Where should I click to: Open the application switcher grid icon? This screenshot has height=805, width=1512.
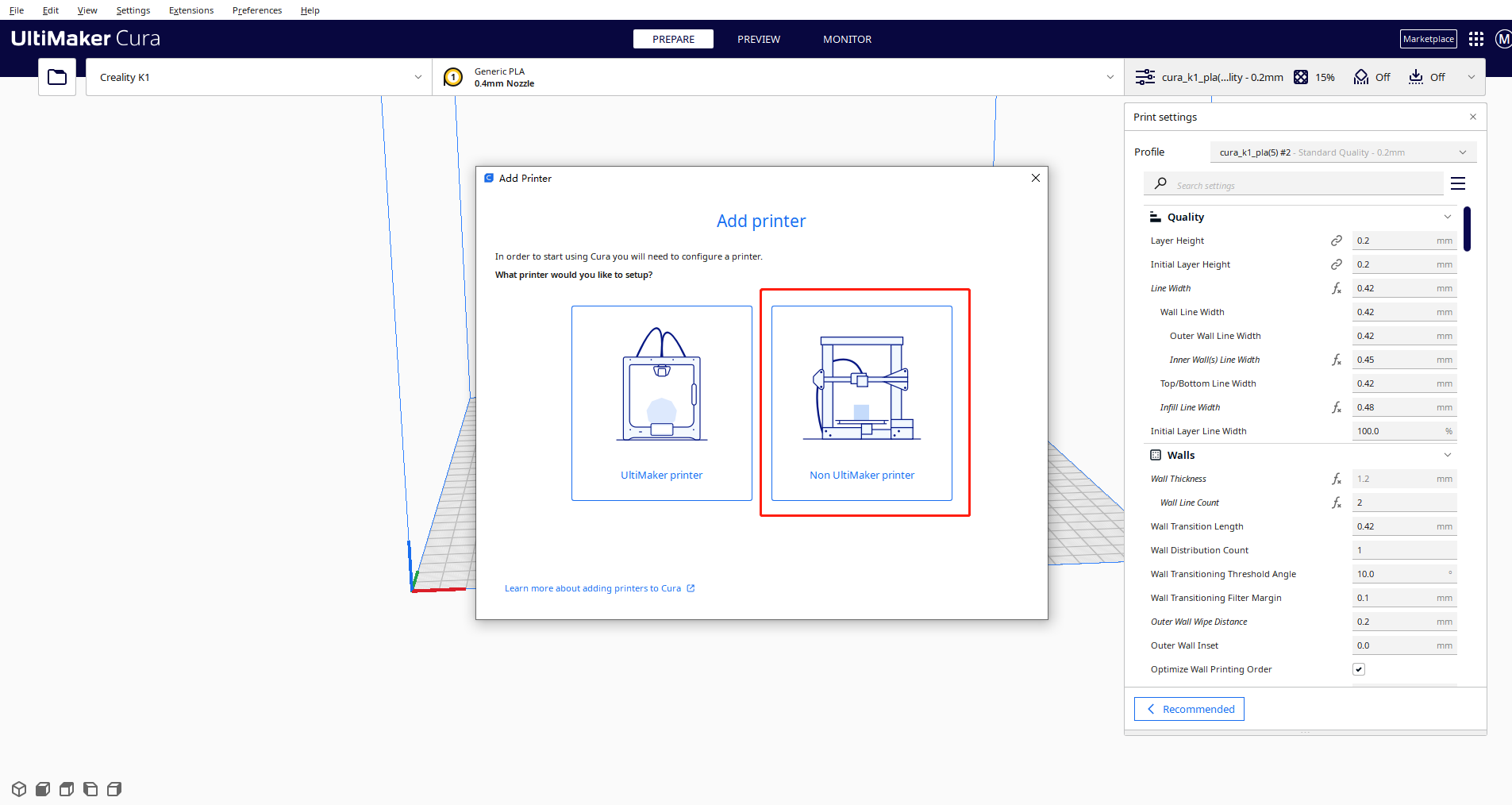(1476, 39)
